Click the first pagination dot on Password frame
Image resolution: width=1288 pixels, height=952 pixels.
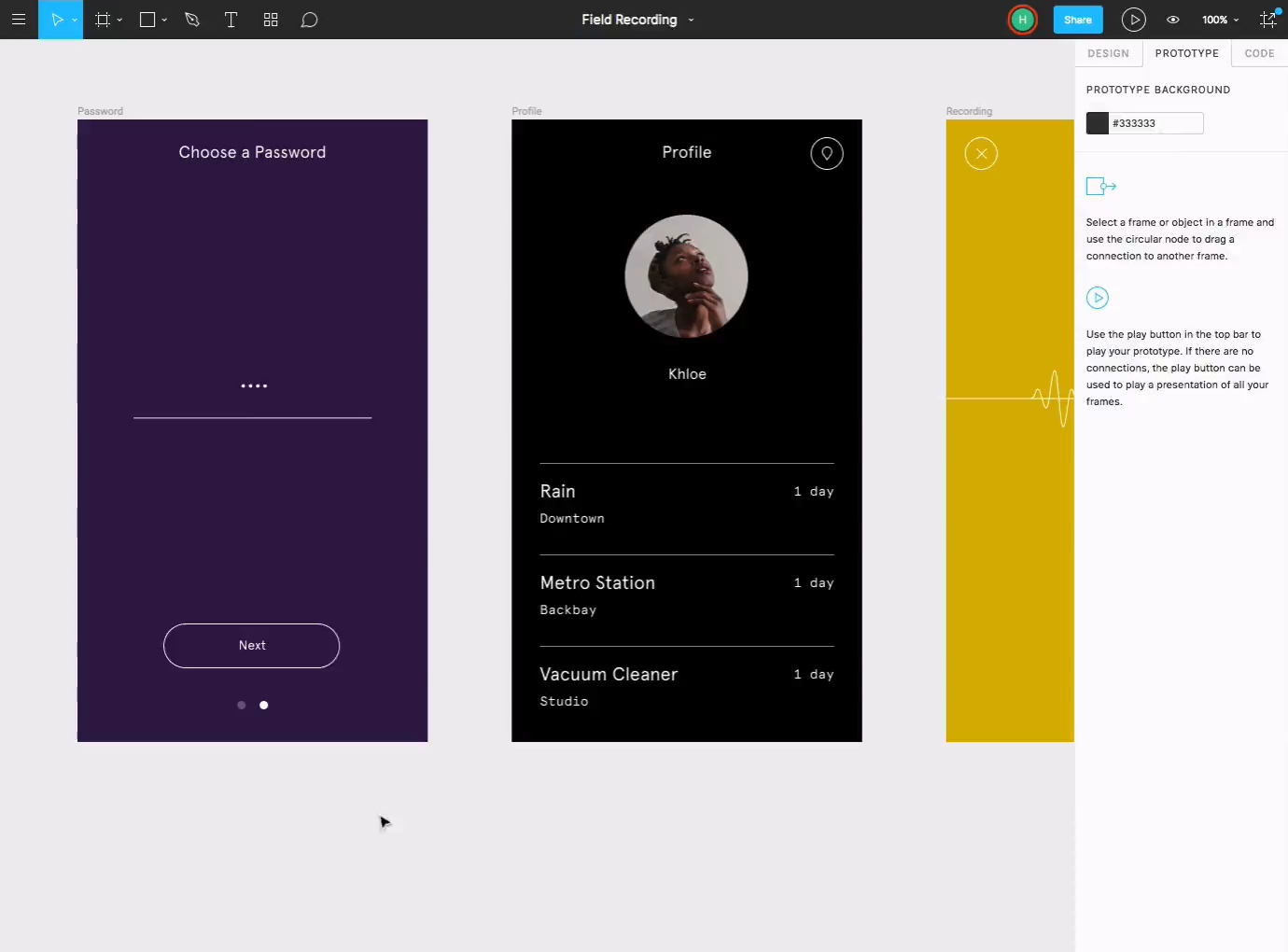(x=242, y=706)
